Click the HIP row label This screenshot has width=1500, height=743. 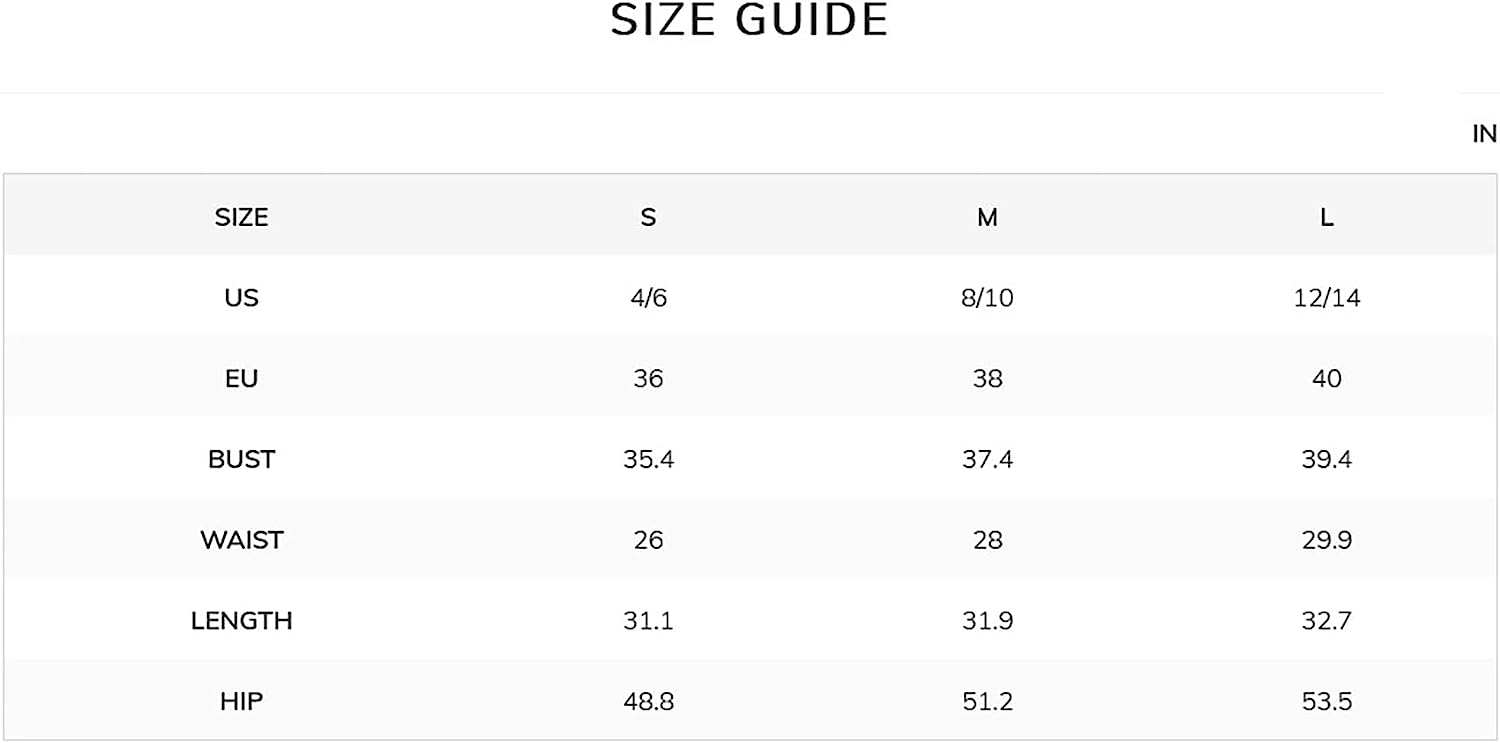click(x=241, y=702)
